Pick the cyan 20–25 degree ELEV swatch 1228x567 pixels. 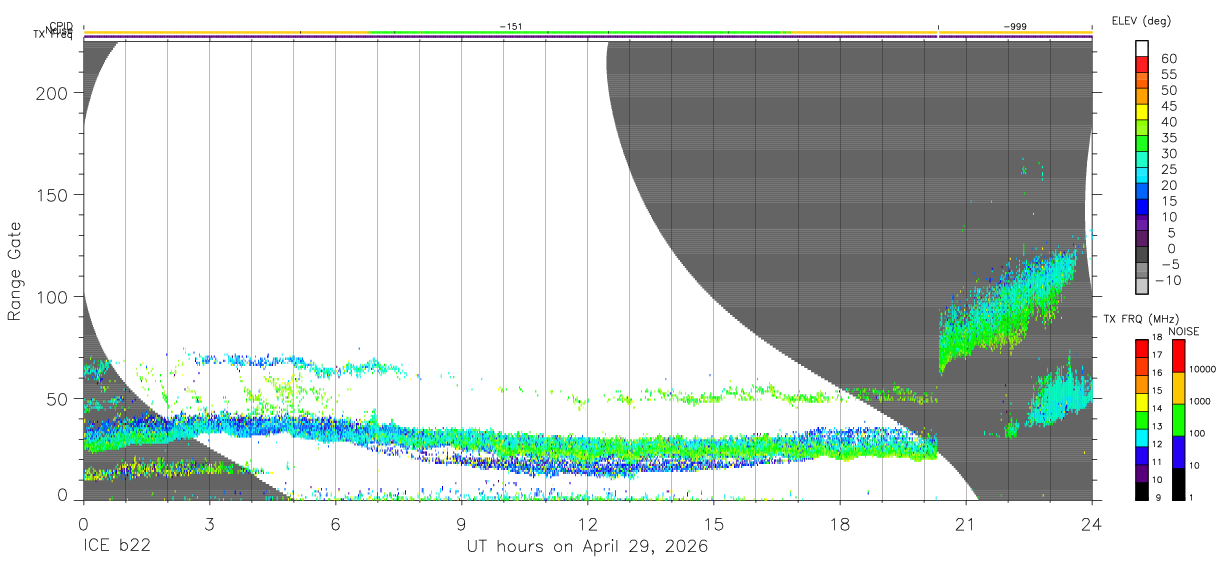pyautogui.click(x=1142, y=177)
